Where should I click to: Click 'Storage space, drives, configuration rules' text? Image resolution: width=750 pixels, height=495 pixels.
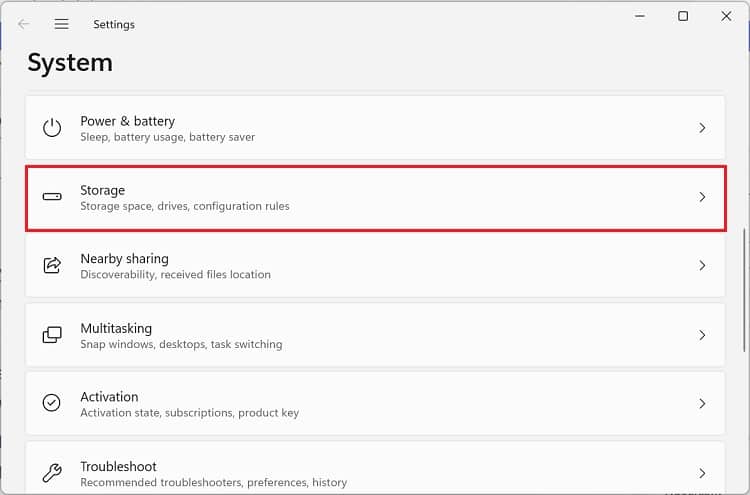pos(185,206)
